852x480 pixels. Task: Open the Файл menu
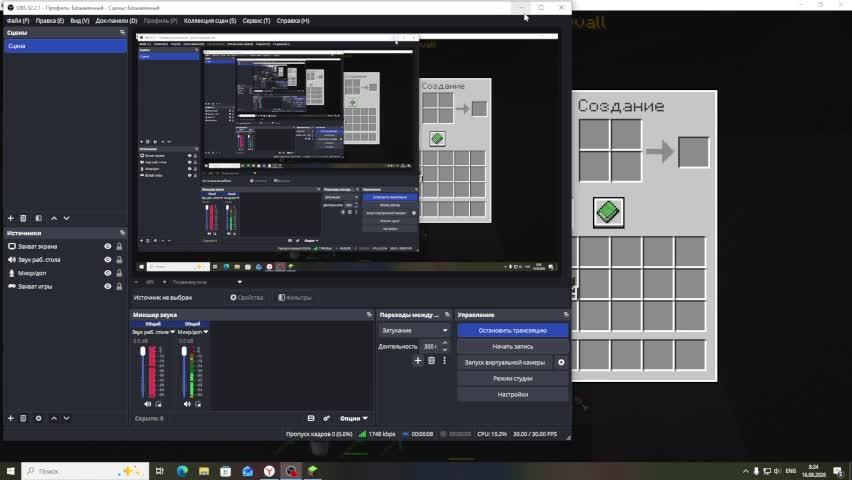(x=18, y=21)
